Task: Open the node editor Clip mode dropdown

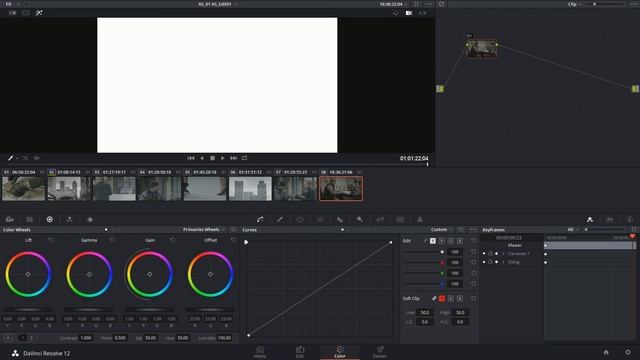Action: point(575,4)
